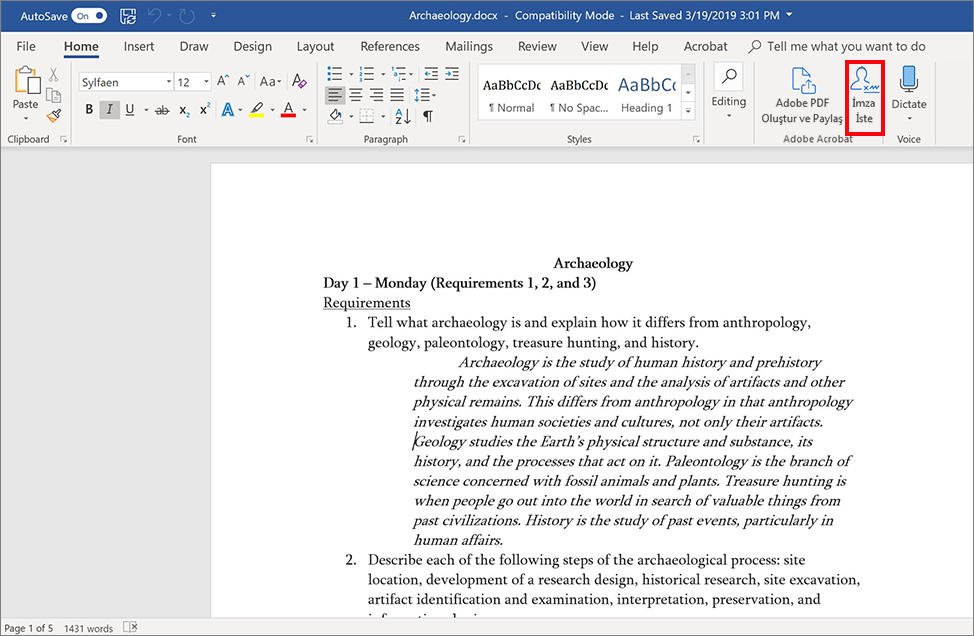Open the Paragraph dialog launcher
974x636 pixels.
pyautogui.click(x=462, y=140)
